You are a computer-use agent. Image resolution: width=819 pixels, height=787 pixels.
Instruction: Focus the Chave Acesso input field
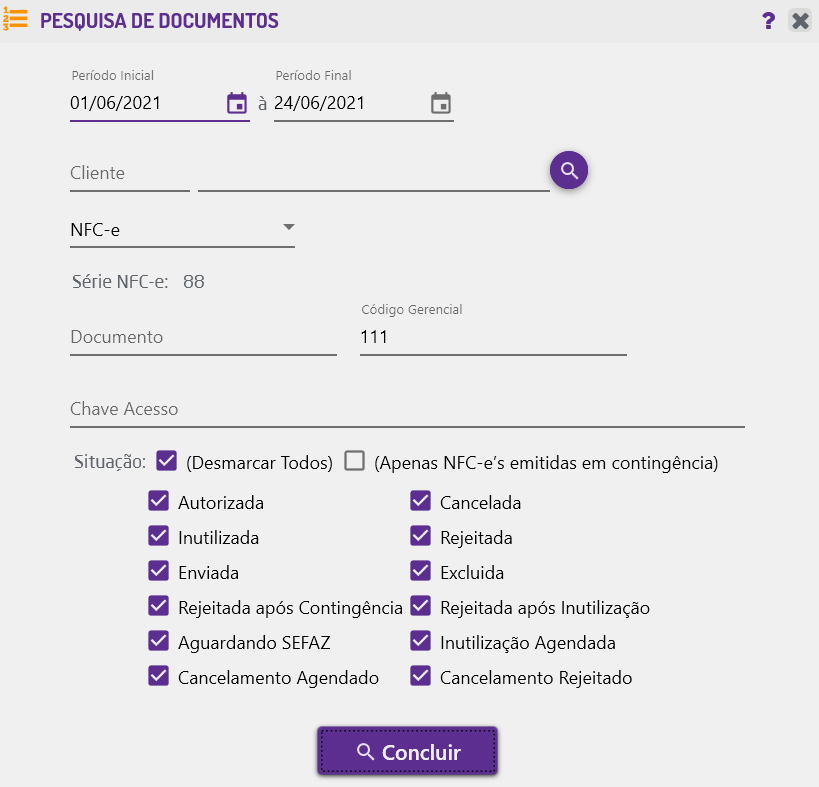pos(407,410)
